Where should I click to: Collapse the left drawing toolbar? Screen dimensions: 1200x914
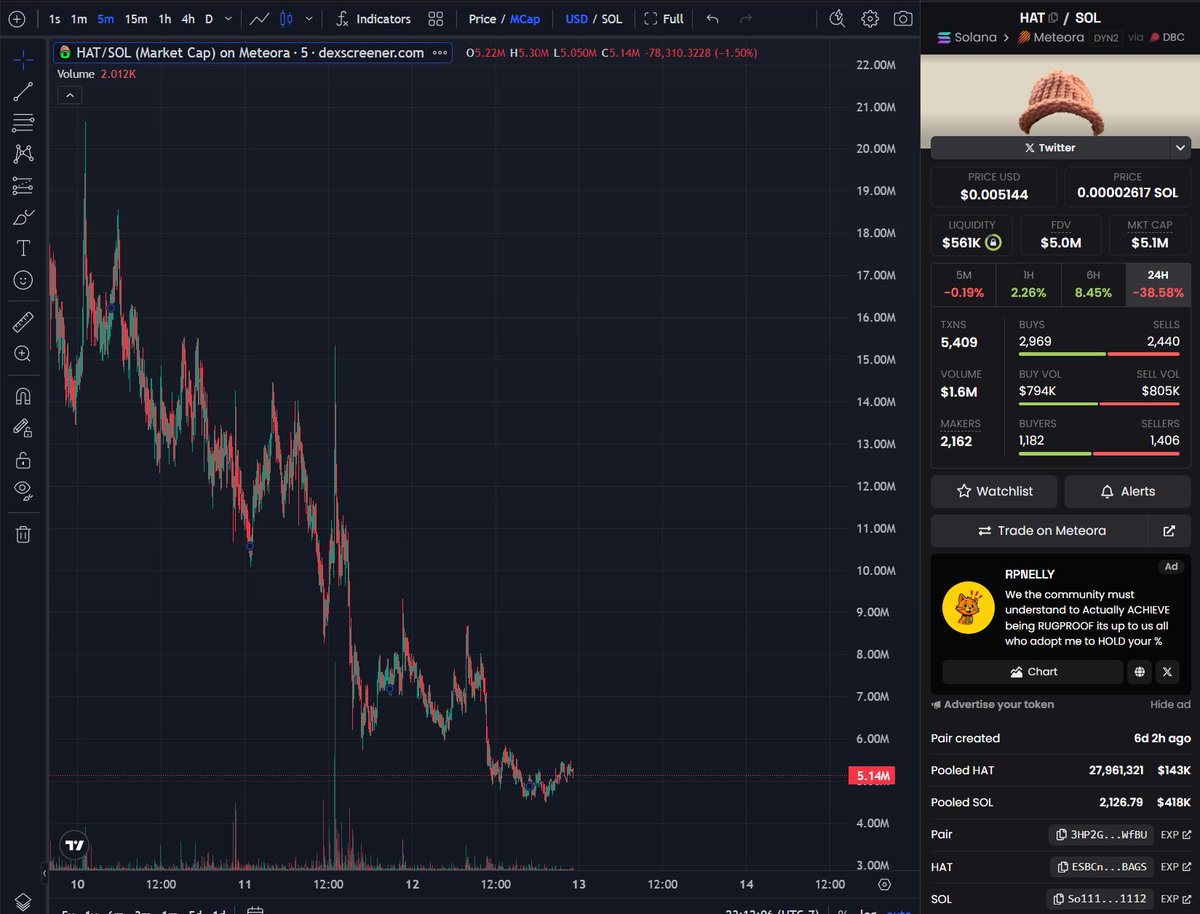[x=44, y=871]
